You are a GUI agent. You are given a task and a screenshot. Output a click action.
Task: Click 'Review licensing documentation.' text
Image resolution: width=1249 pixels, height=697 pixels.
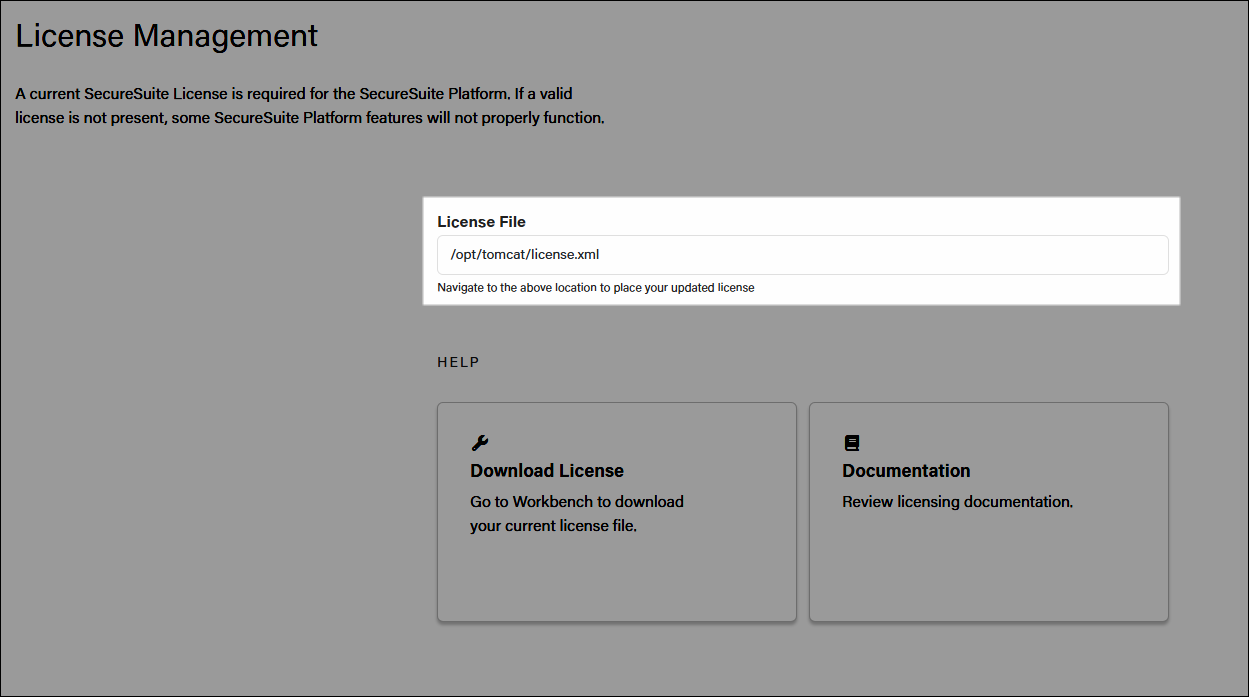[x=958, y=502]
